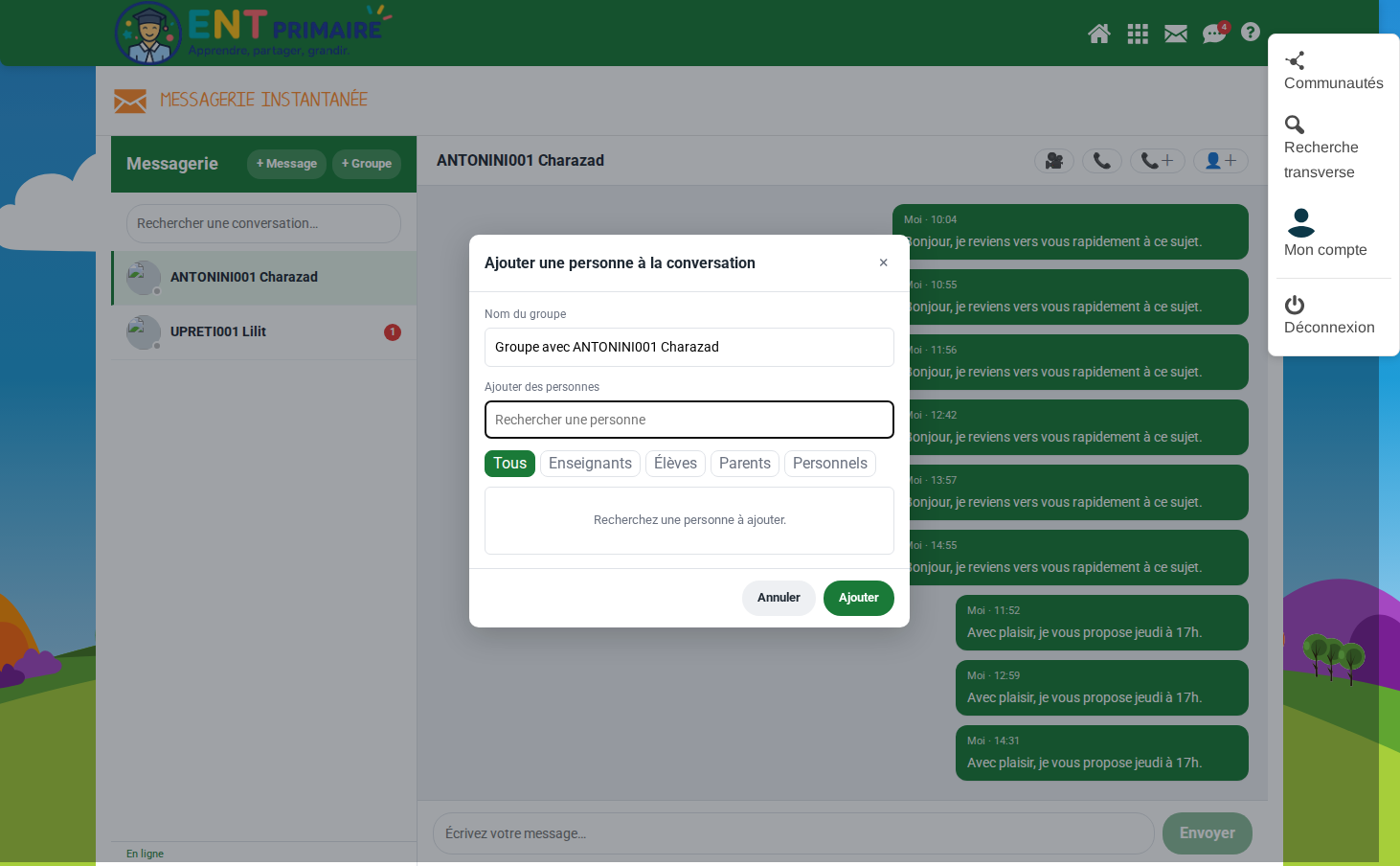Filter people by Élèves
The height and width of the screenshot is (866, 1400).
(x=675, y=464)
